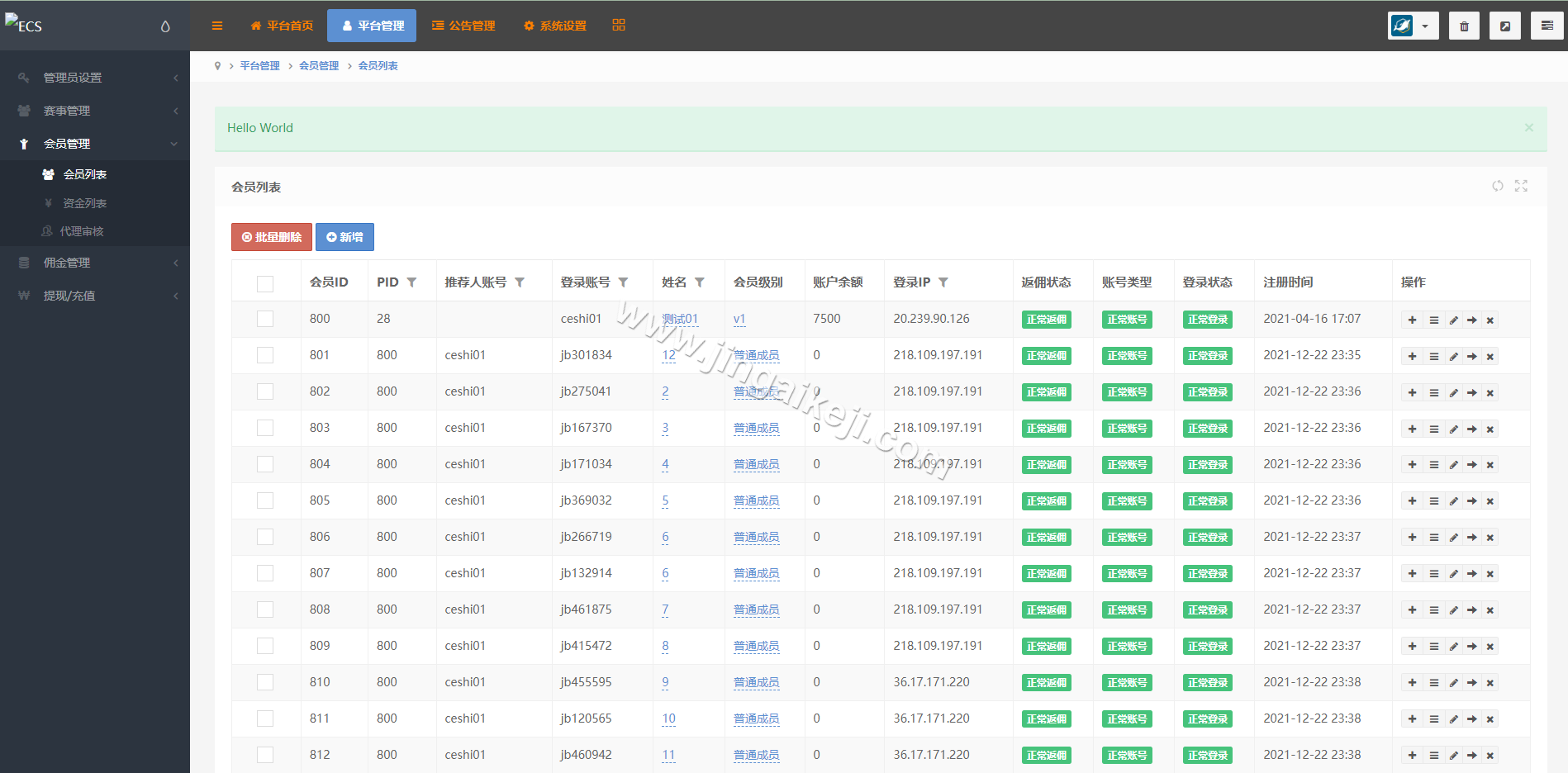This screenshot has height=773, width=1568.
Task: Open the avatar dropdown at top right
Action: [1424, 26]
